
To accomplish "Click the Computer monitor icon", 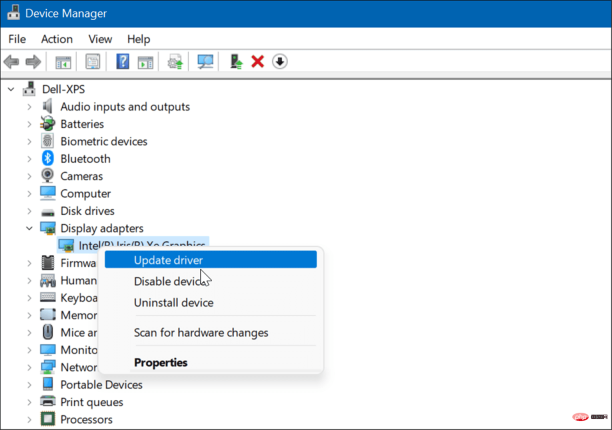I will click(48, 193).
